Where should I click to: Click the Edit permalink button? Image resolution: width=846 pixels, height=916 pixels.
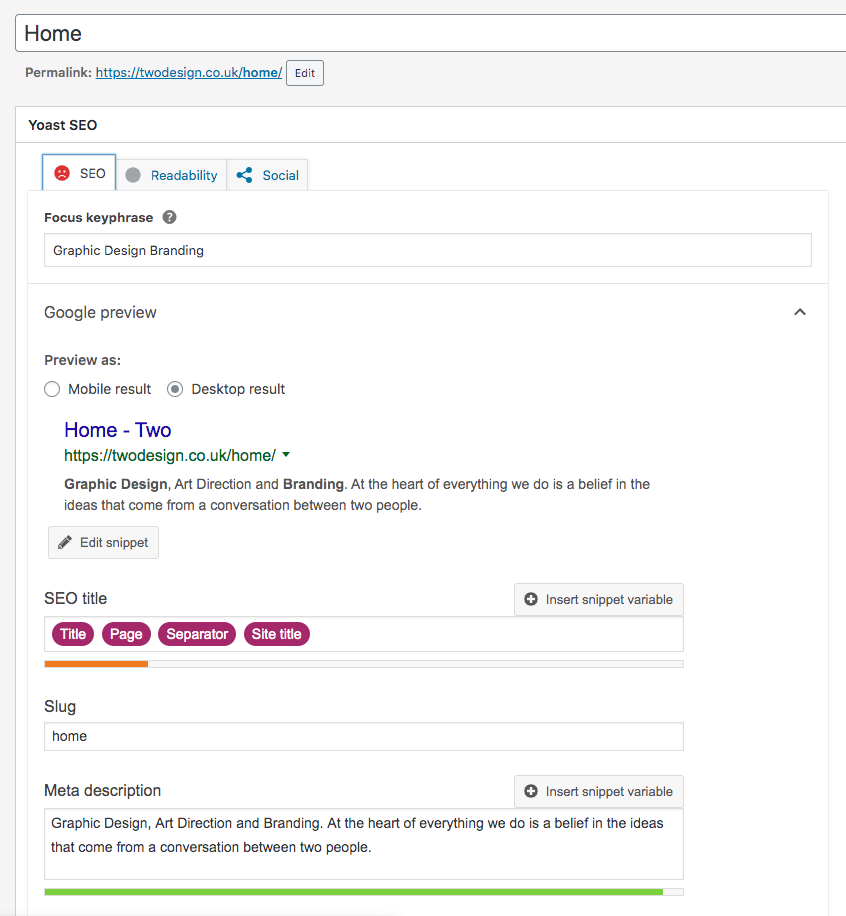click(x=304, y=73)
